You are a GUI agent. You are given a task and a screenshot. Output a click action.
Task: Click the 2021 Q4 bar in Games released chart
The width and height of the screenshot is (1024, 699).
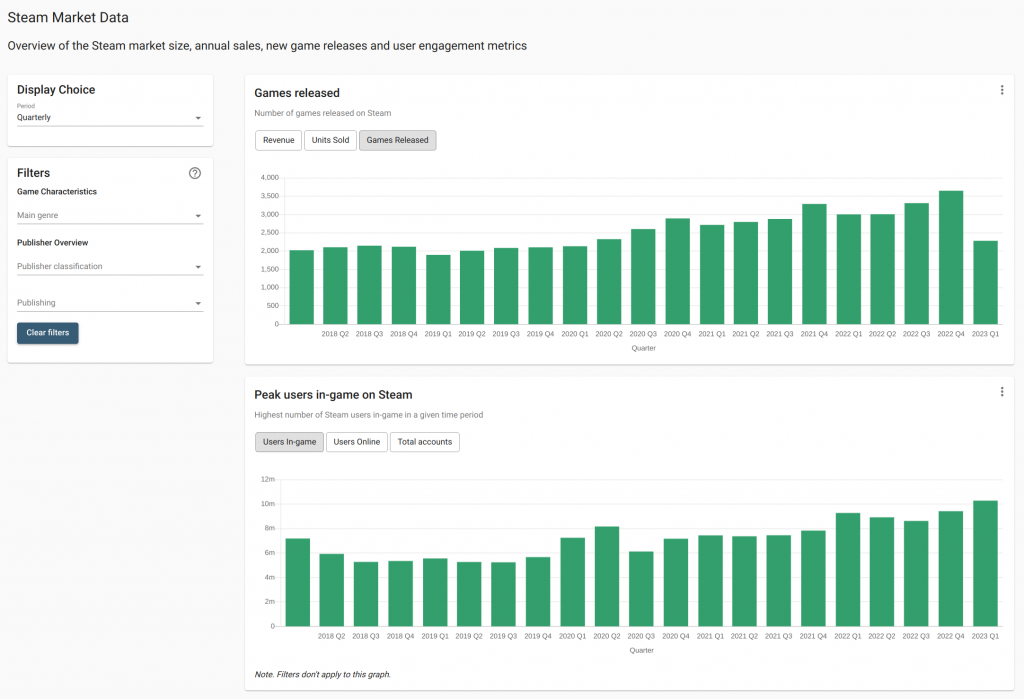[814, 264]
